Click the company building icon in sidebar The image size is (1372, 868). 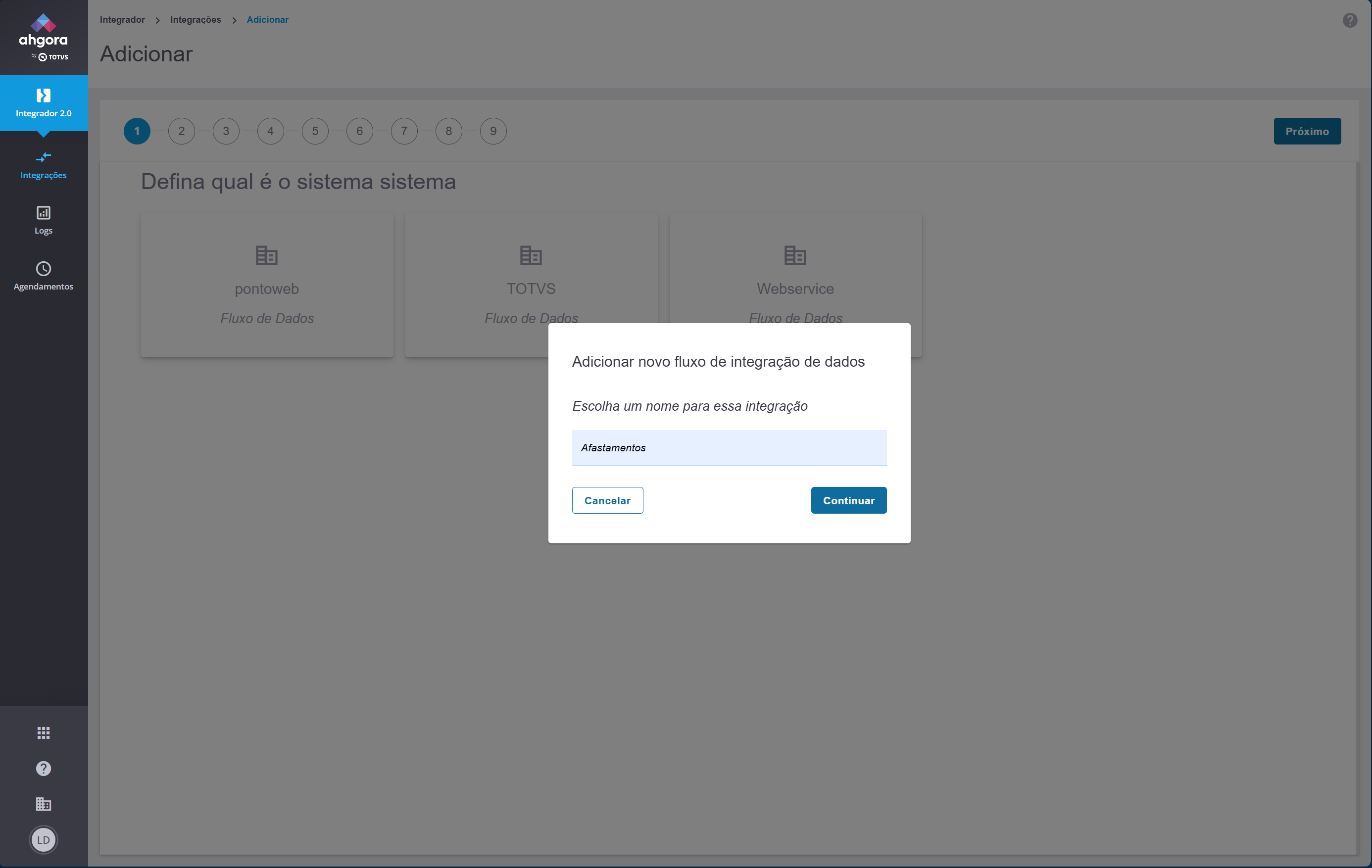(x=43, y=804)
